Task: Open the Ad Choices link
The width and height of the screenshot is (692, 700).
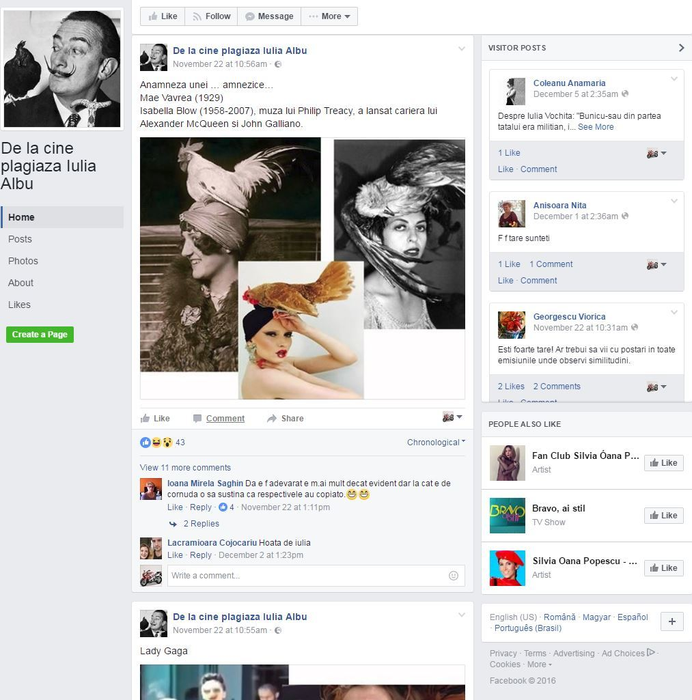Action: coord(628,654)
